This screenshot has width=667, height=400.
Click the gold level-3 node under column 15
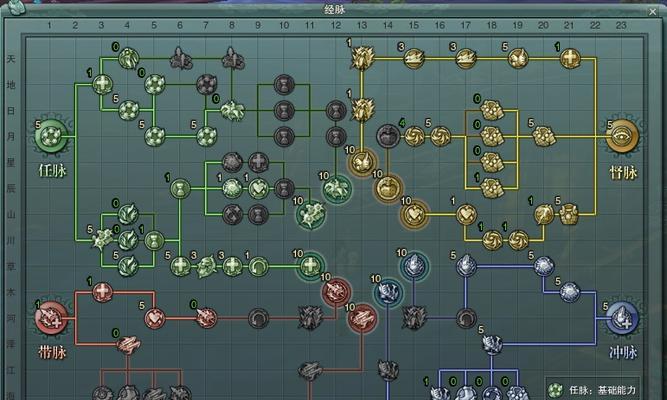point(414,58)
